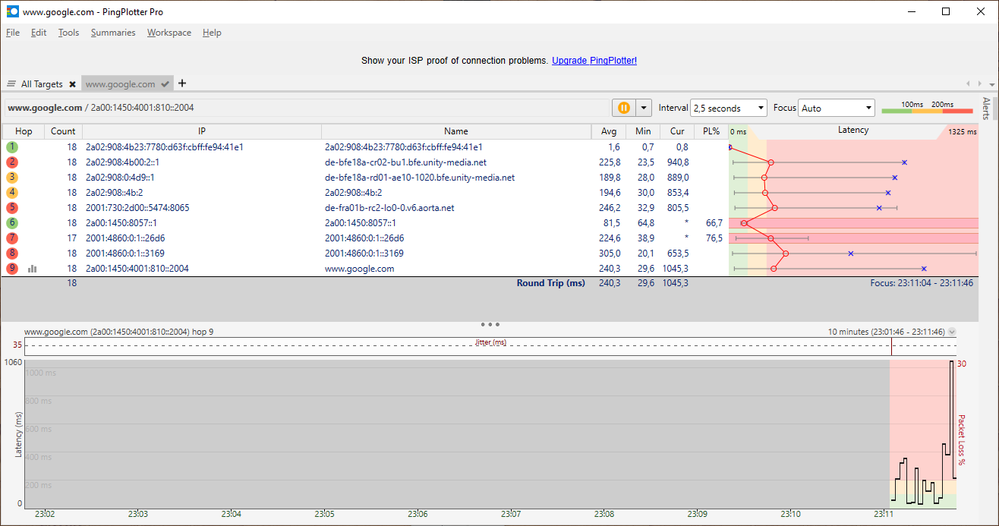Click the Min column header
999x526 pixels.
[643, 131]
